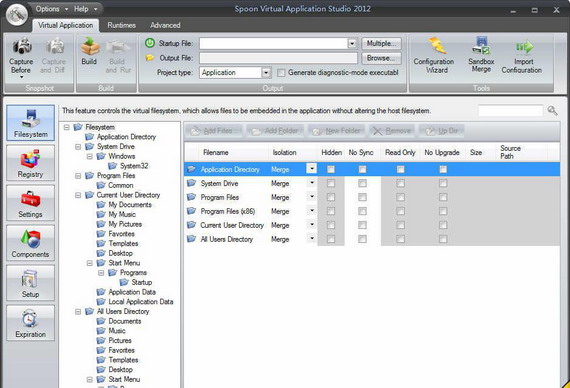Collapse the Filesystem root tree node
The width and height of the screenshot is (570, 388).
tap(67, 127)
